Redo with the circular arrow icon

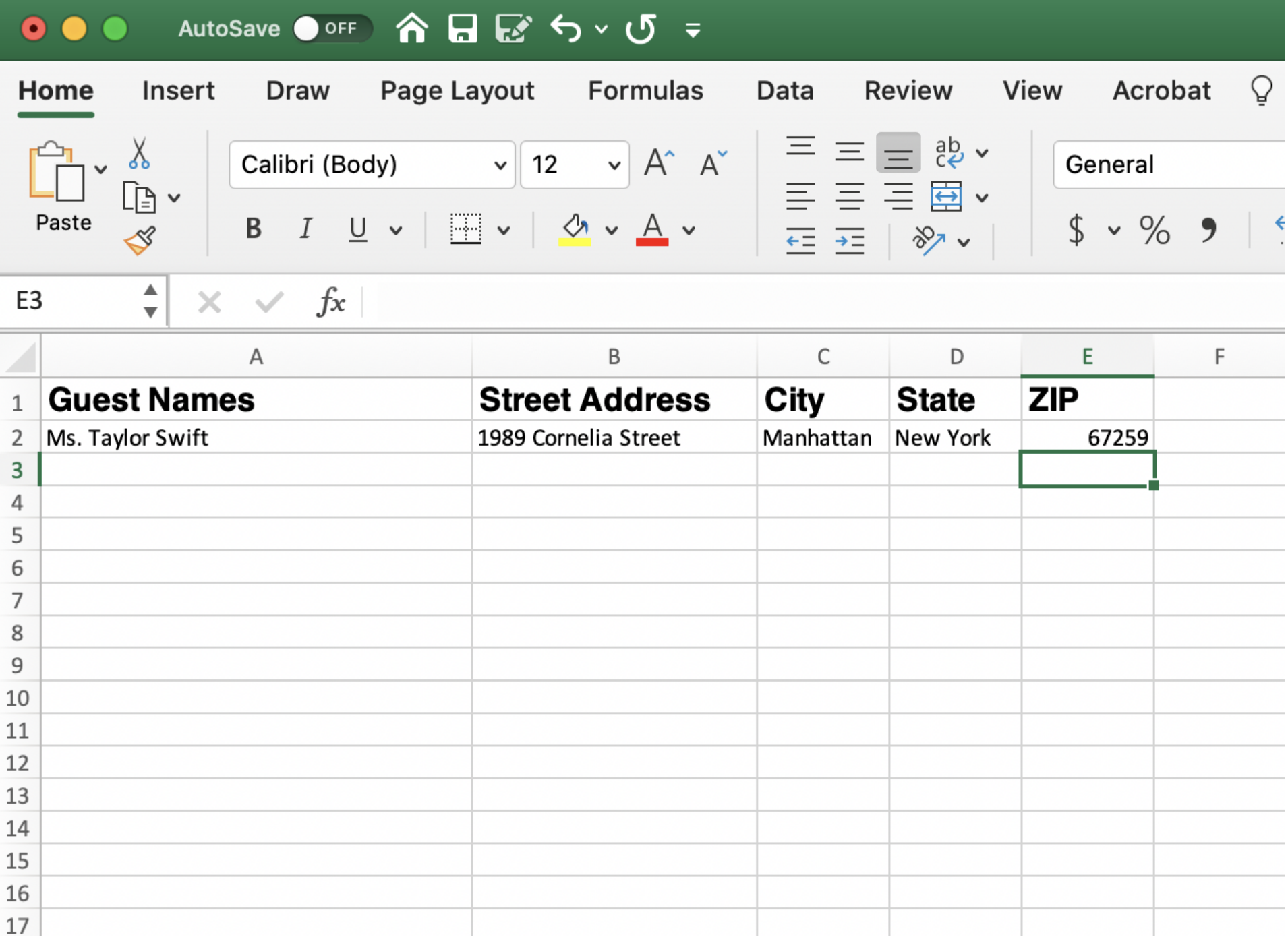coord(640,29)
